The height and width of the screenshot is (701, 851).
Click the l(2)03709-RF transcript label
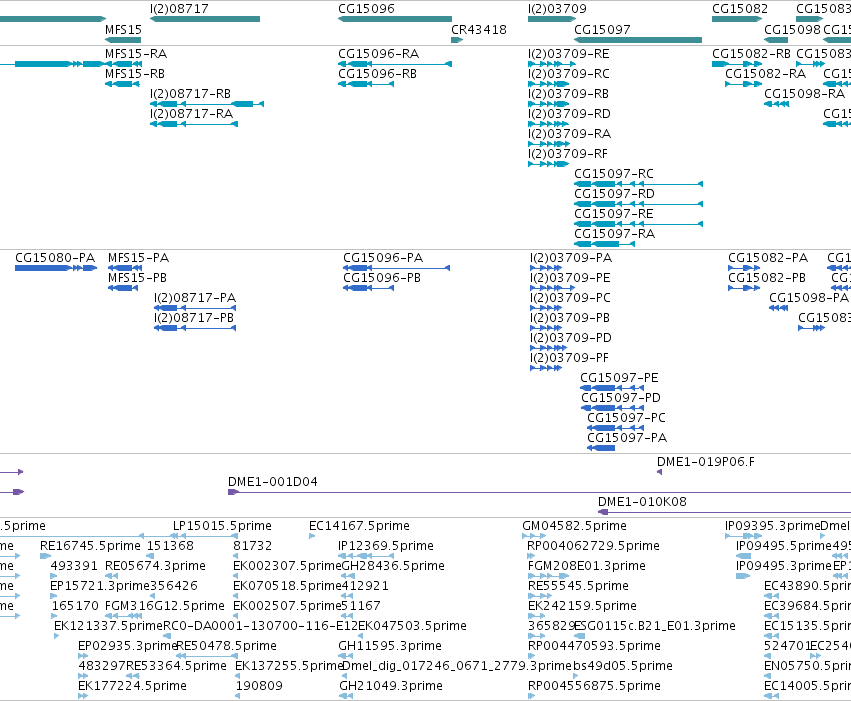pyautogui.click(x=568, y=154)
